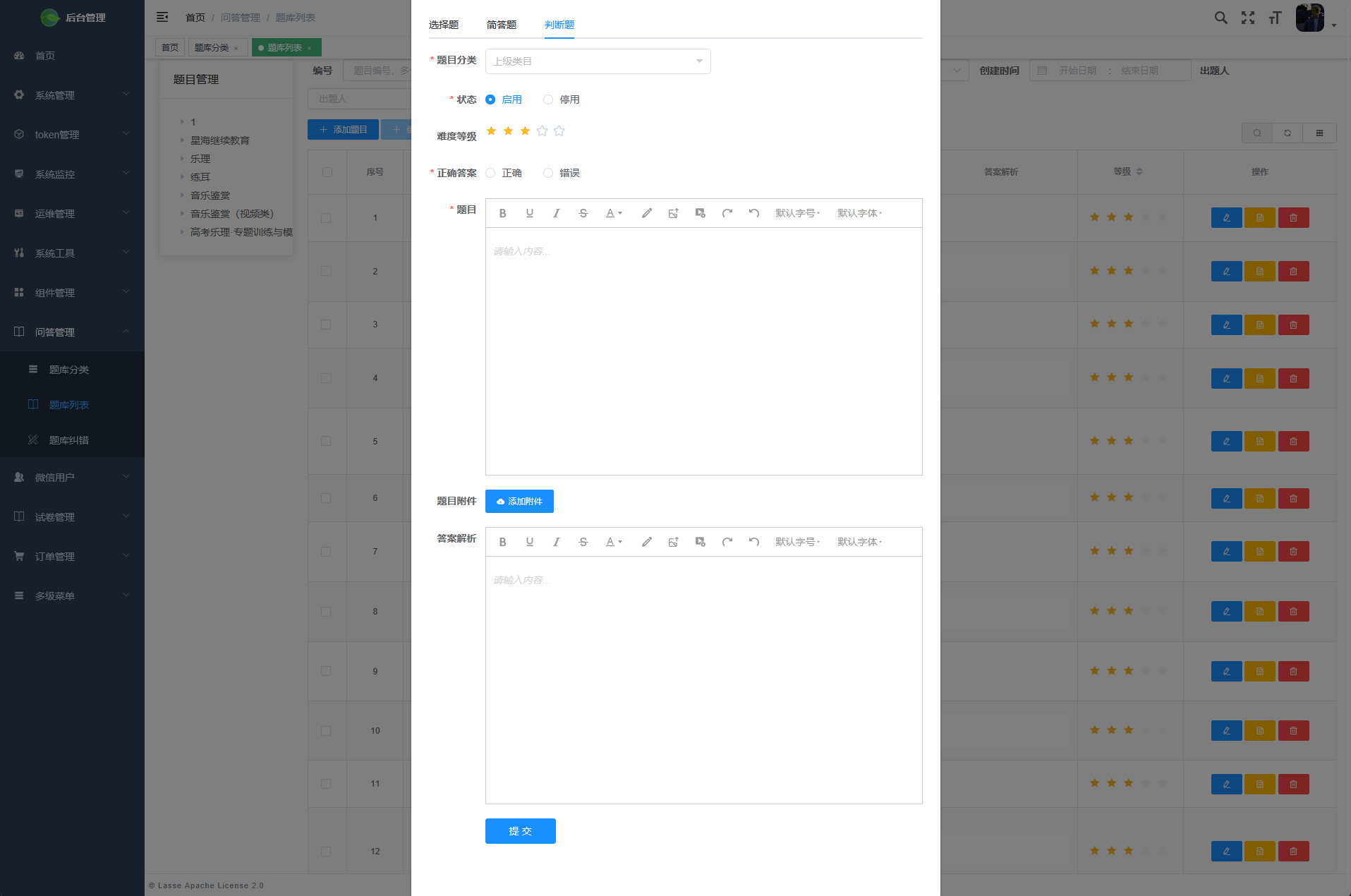Collapse sidebar with hamburger icon

coord(162,17)
